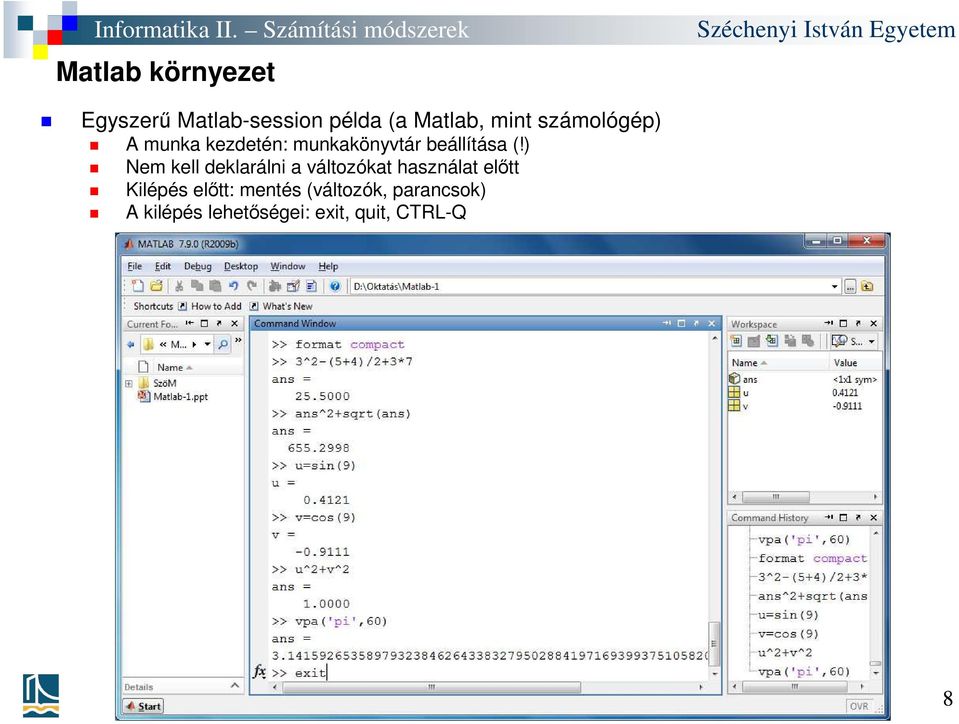
Task: Expand the Details section chevron
Action: (x=235, y=686)
